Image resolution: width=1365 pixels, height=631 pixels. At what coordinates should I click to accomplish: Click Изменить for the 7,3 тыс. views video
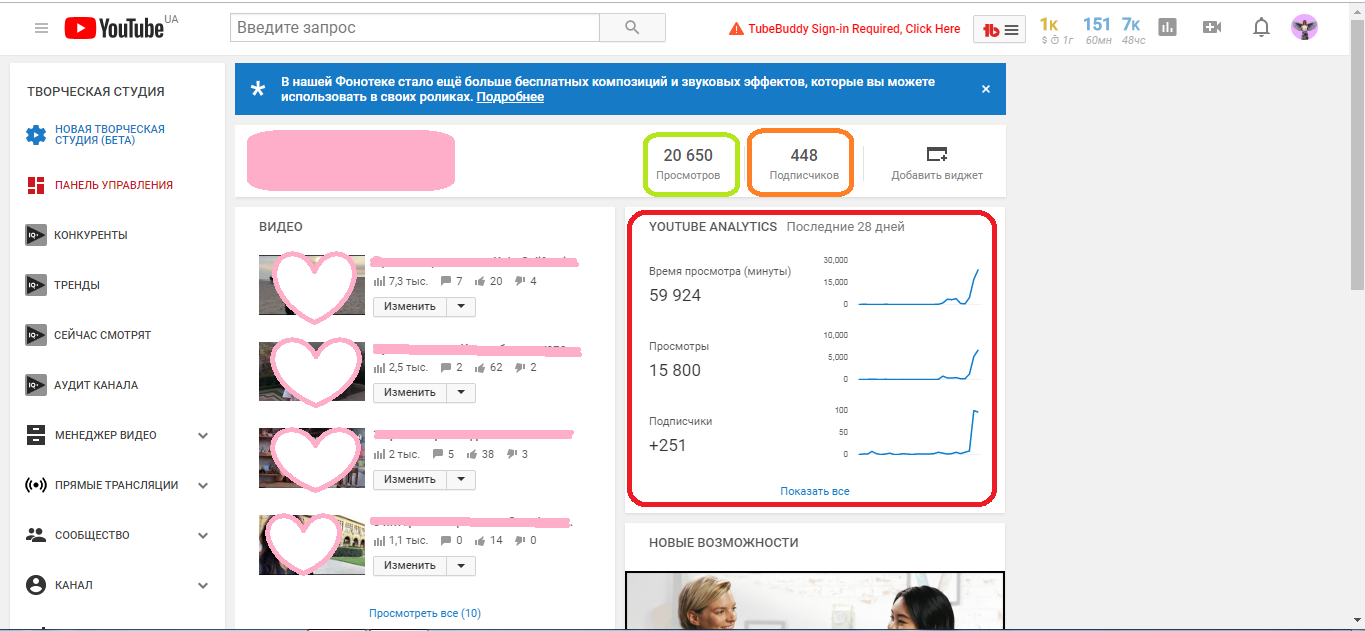pyautogui.click(x=410, y=306)
